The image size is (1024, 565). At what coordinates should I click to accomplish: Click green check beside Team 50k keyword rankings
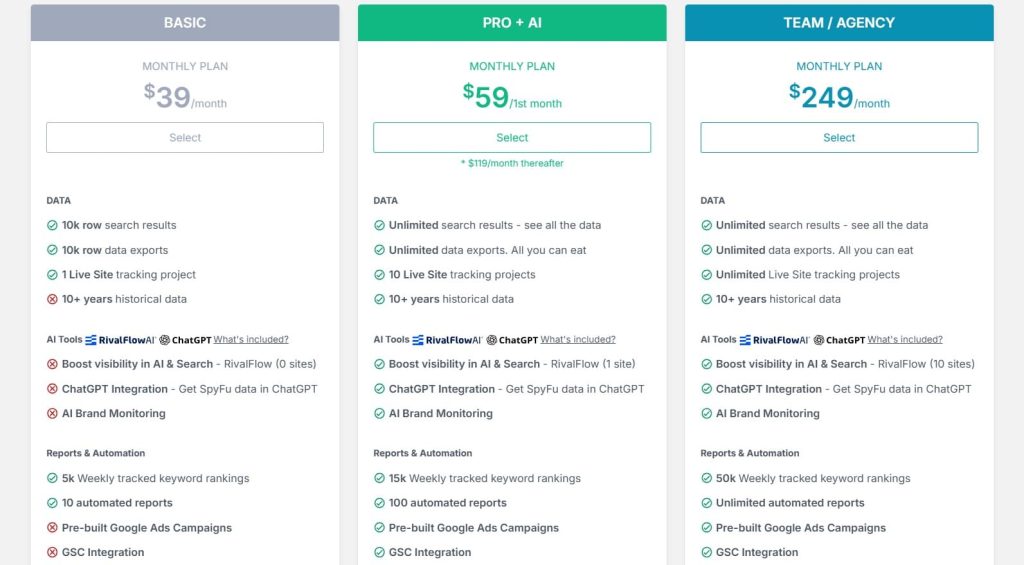coord(706,478)
